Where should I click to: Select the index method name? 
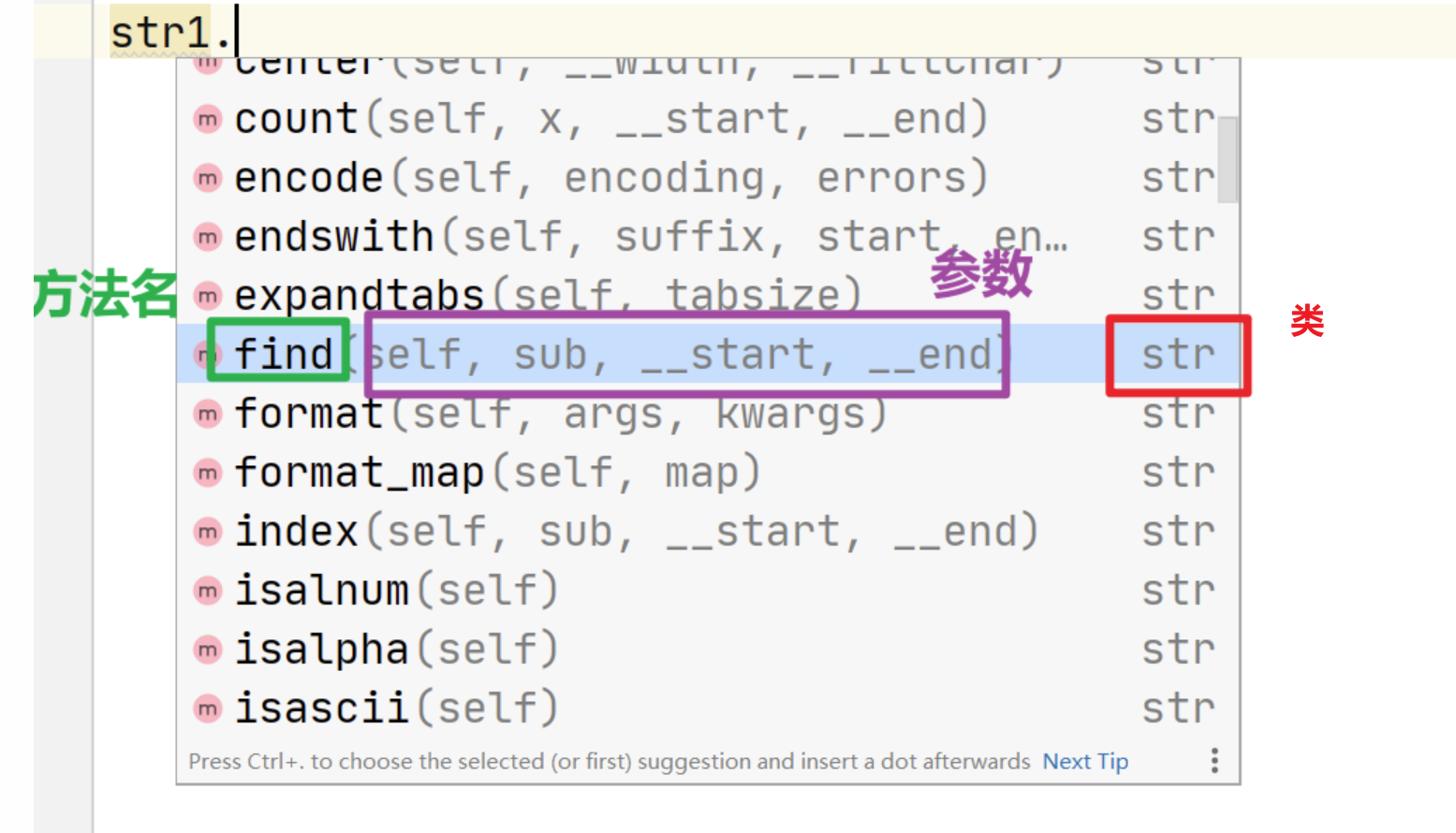296,533
